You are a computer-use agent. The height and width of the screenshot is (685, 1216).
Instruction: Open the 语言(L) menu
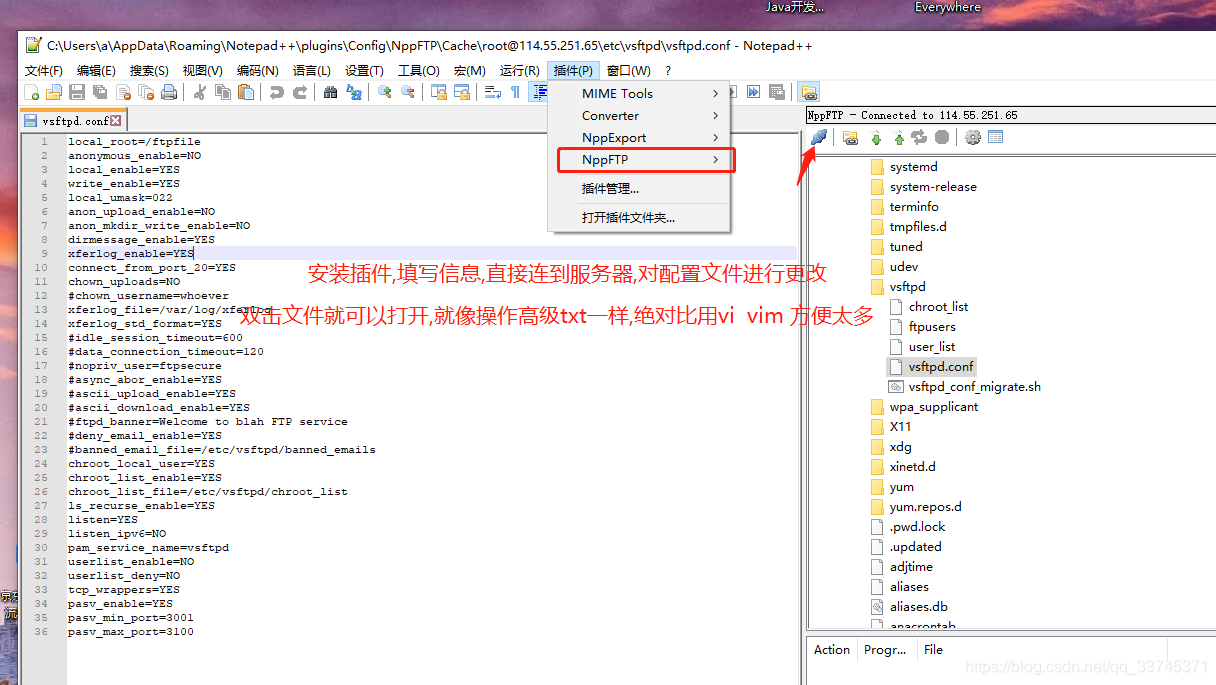tap(312, 70)
